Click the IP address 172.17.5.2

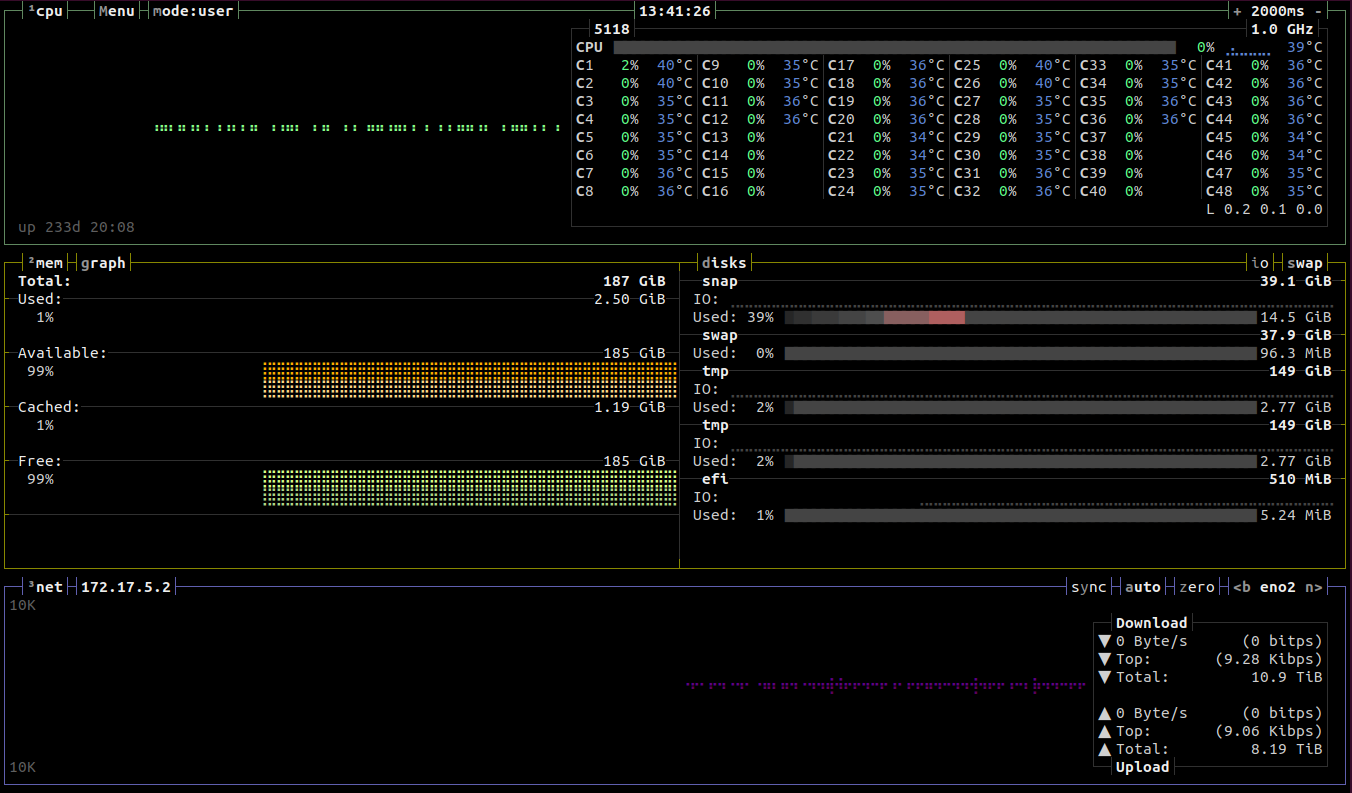[x=126, y=587]
